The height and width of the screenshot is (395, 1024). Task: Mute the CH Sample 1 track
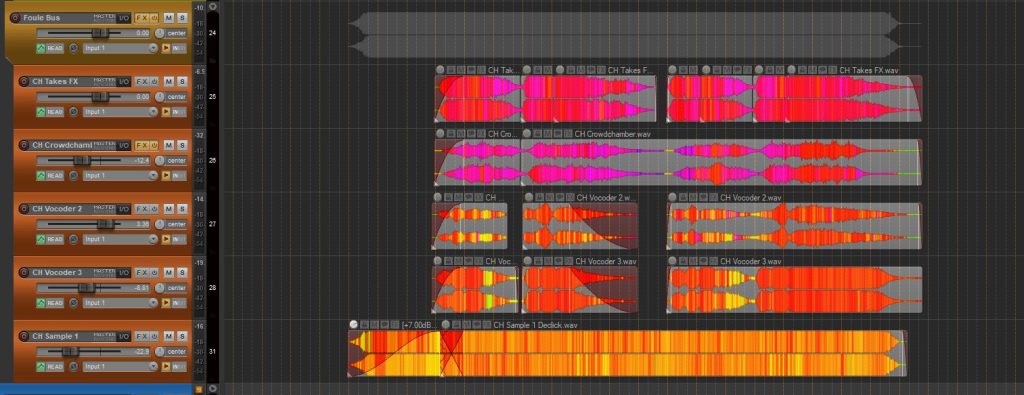(168, 336)
